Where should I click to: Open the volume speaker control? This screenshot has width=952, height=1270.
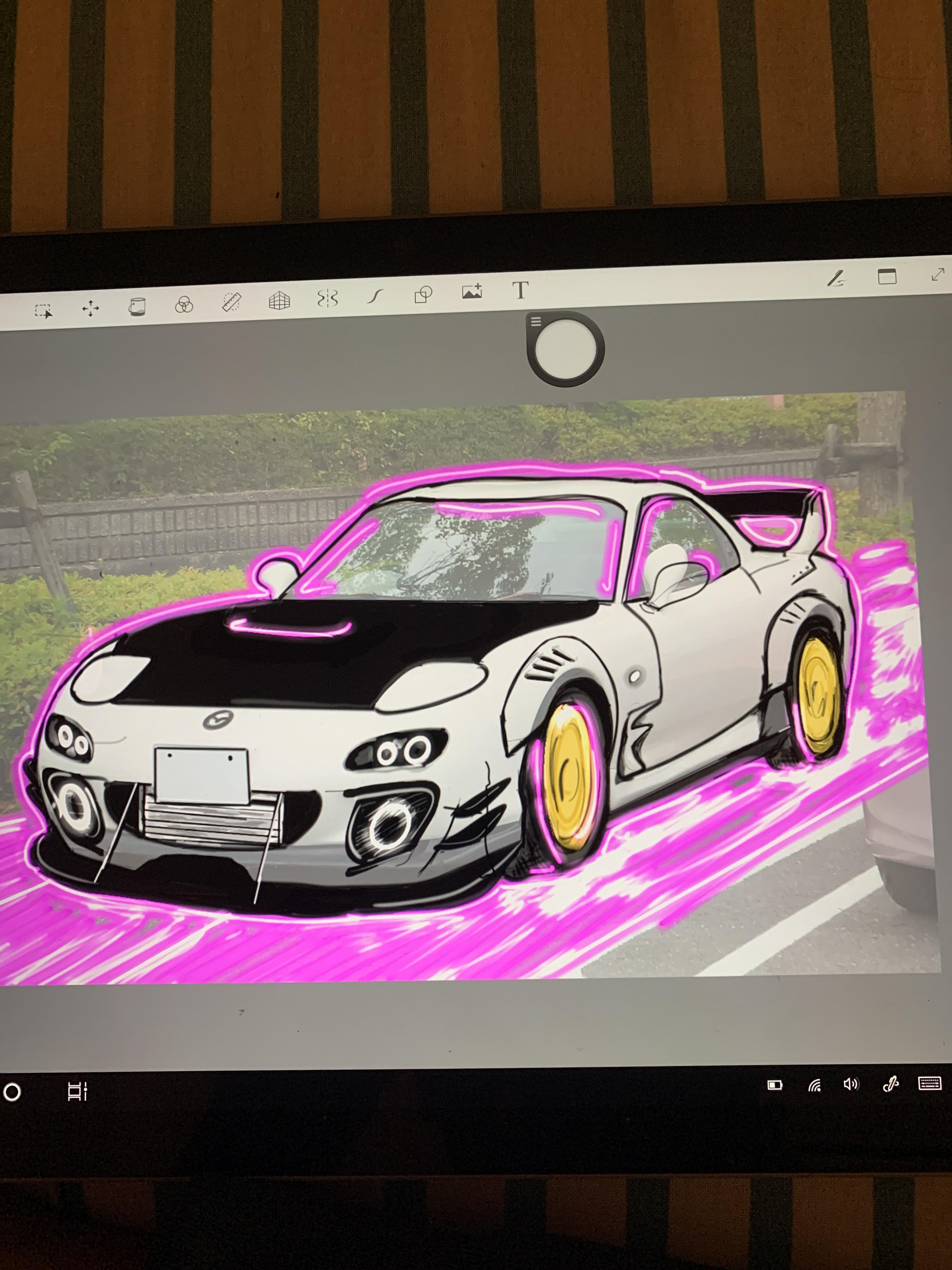tap(851, 1084)
